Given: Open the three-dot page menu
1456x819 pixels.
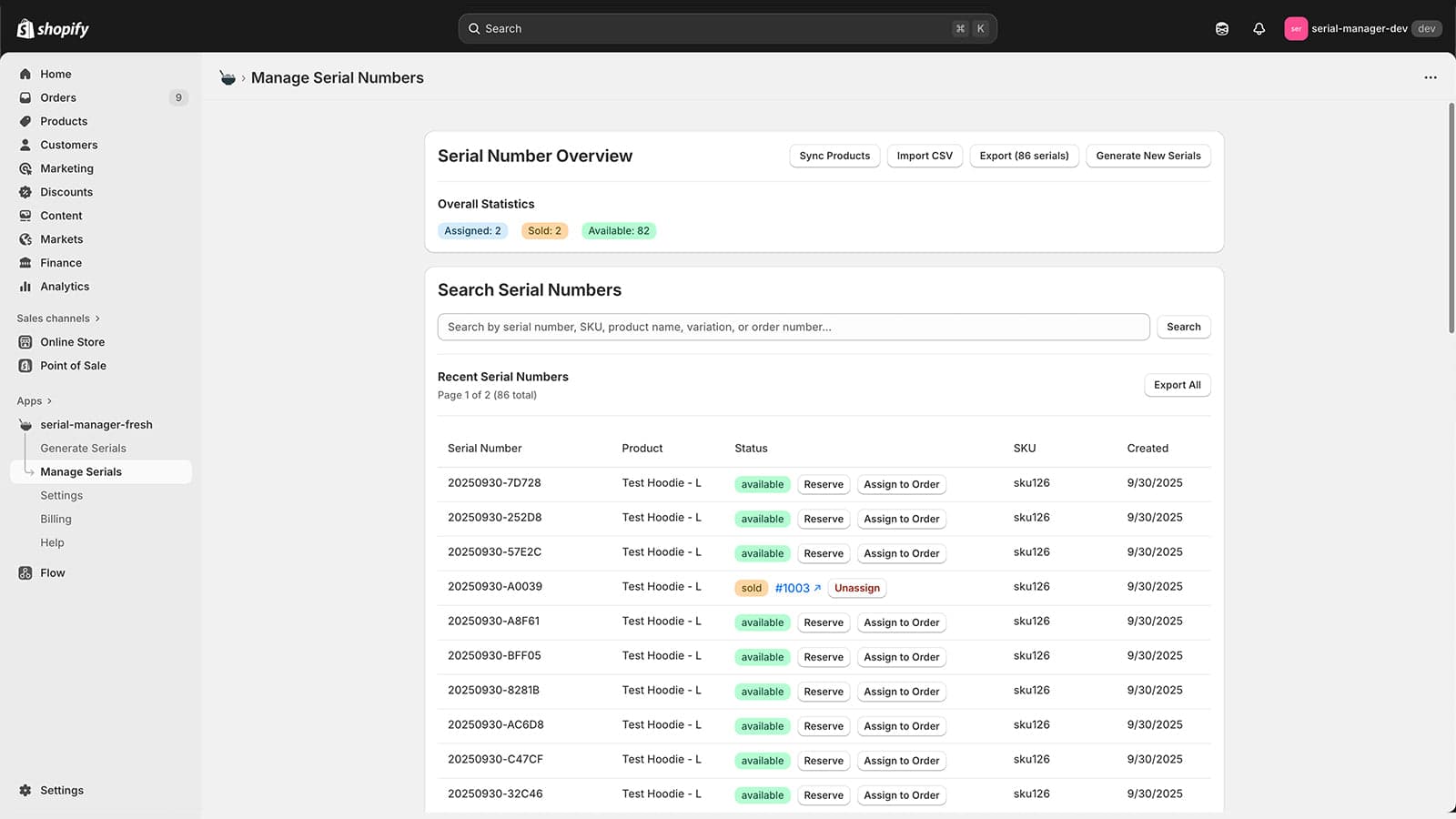Looking at the screenshot, I should click(1431, 77).
